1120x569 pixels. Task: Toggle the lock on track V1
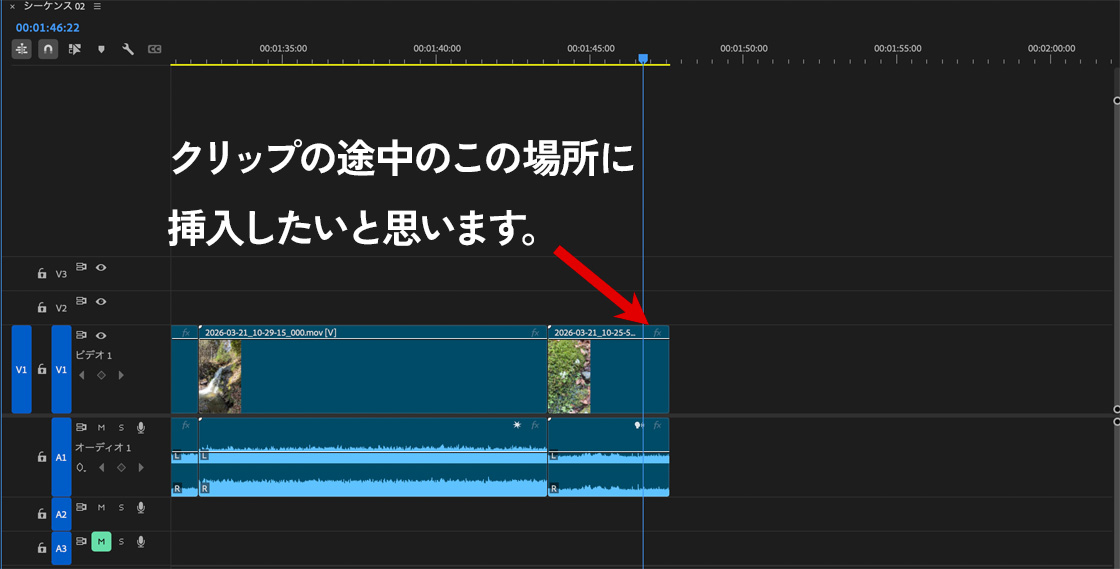[42, 369]
